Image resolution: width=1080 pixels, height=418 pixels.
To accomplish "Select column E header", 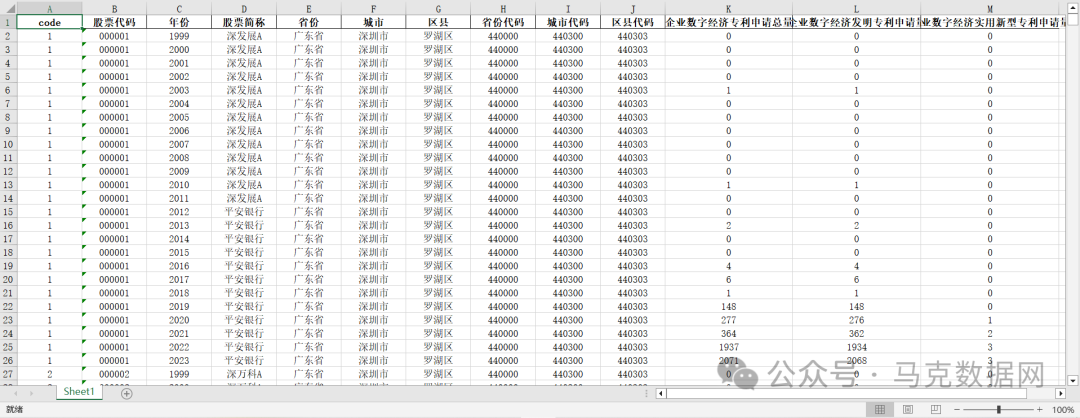I will coord(309,9).
